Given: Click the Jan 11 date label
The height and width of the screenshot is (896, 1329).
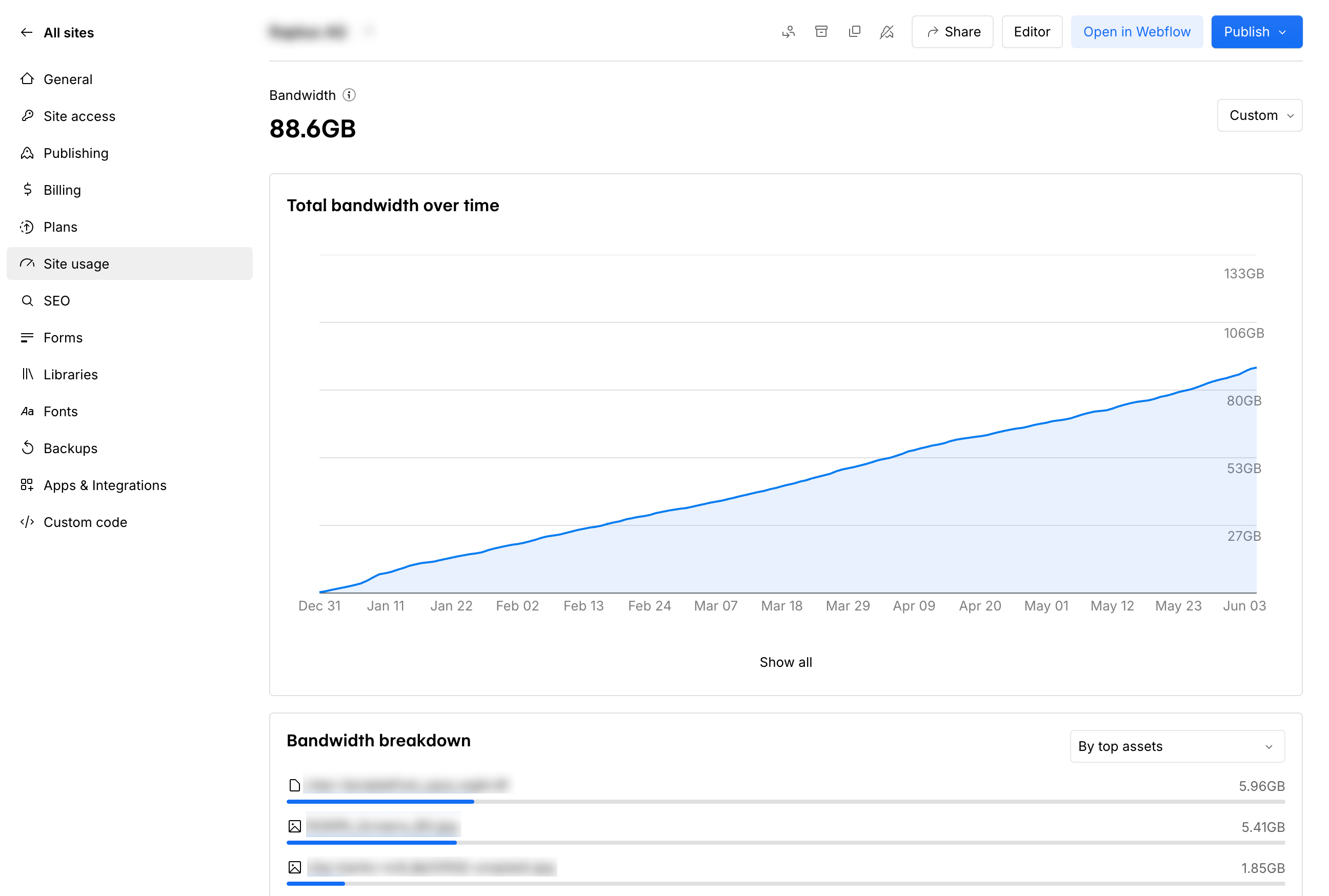Looking at the screenshot, I should click(x=385, y=606).
